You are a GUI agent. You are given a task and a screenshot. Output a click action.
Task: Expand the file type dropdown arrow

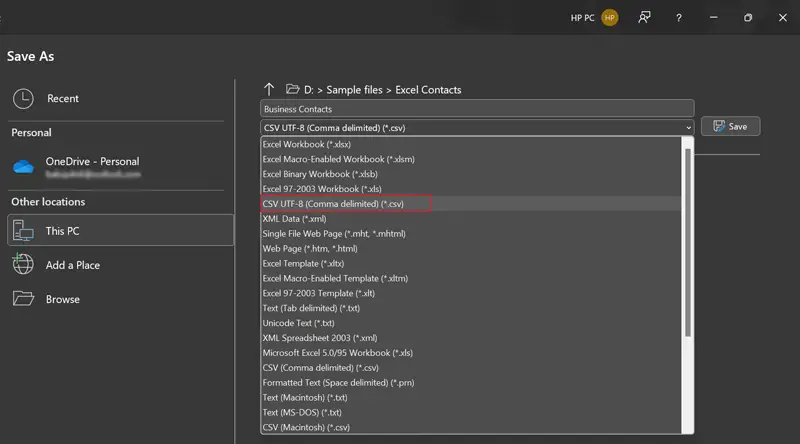[688, 127]
